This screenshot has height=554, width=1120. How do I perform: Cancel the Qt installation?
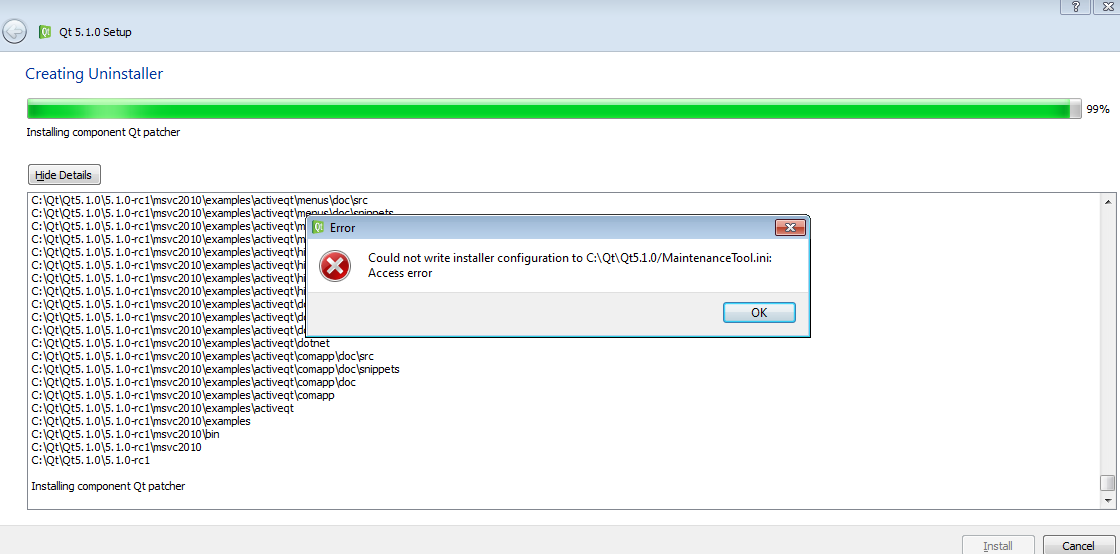[x=1078, y=545]
